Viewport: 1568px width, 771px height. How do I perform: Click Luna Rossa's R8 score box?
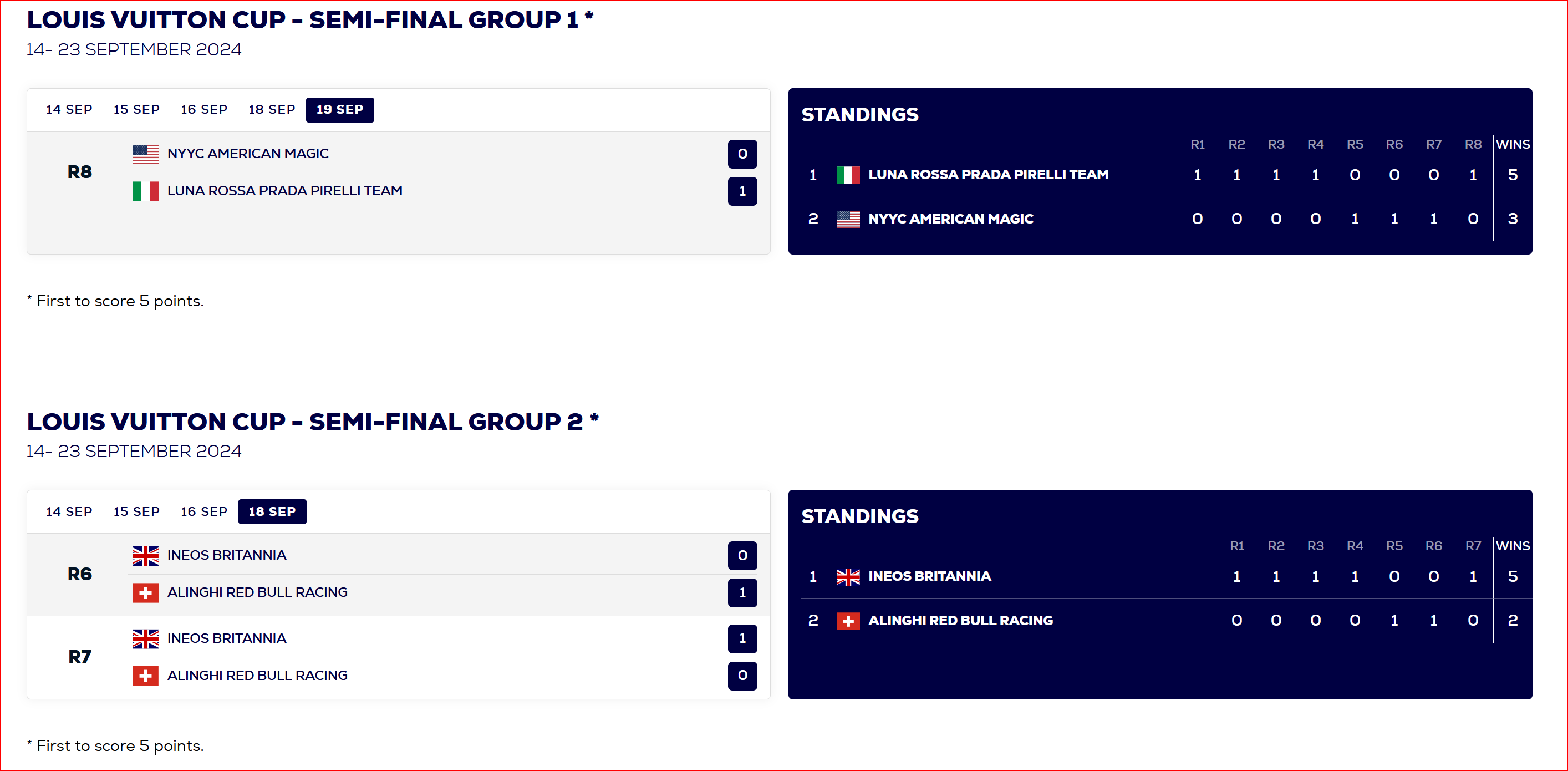pyautogui.click(x=742, y=191)
